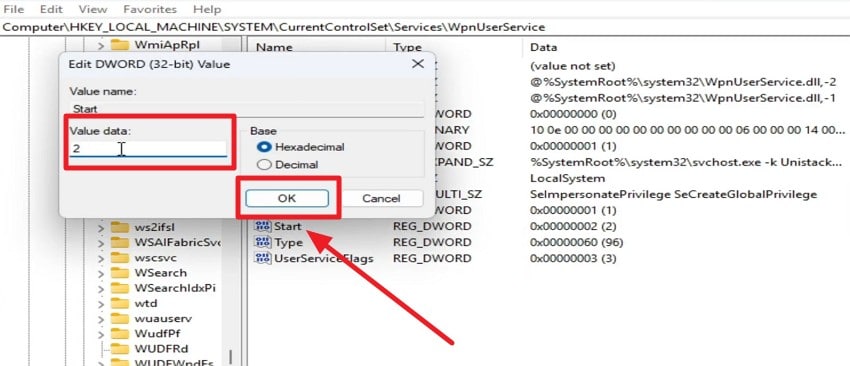850x366 pixels.
Task: Close the Edit DWORD dialog with X
Action: pyautogui.click(x=417, y=64)
